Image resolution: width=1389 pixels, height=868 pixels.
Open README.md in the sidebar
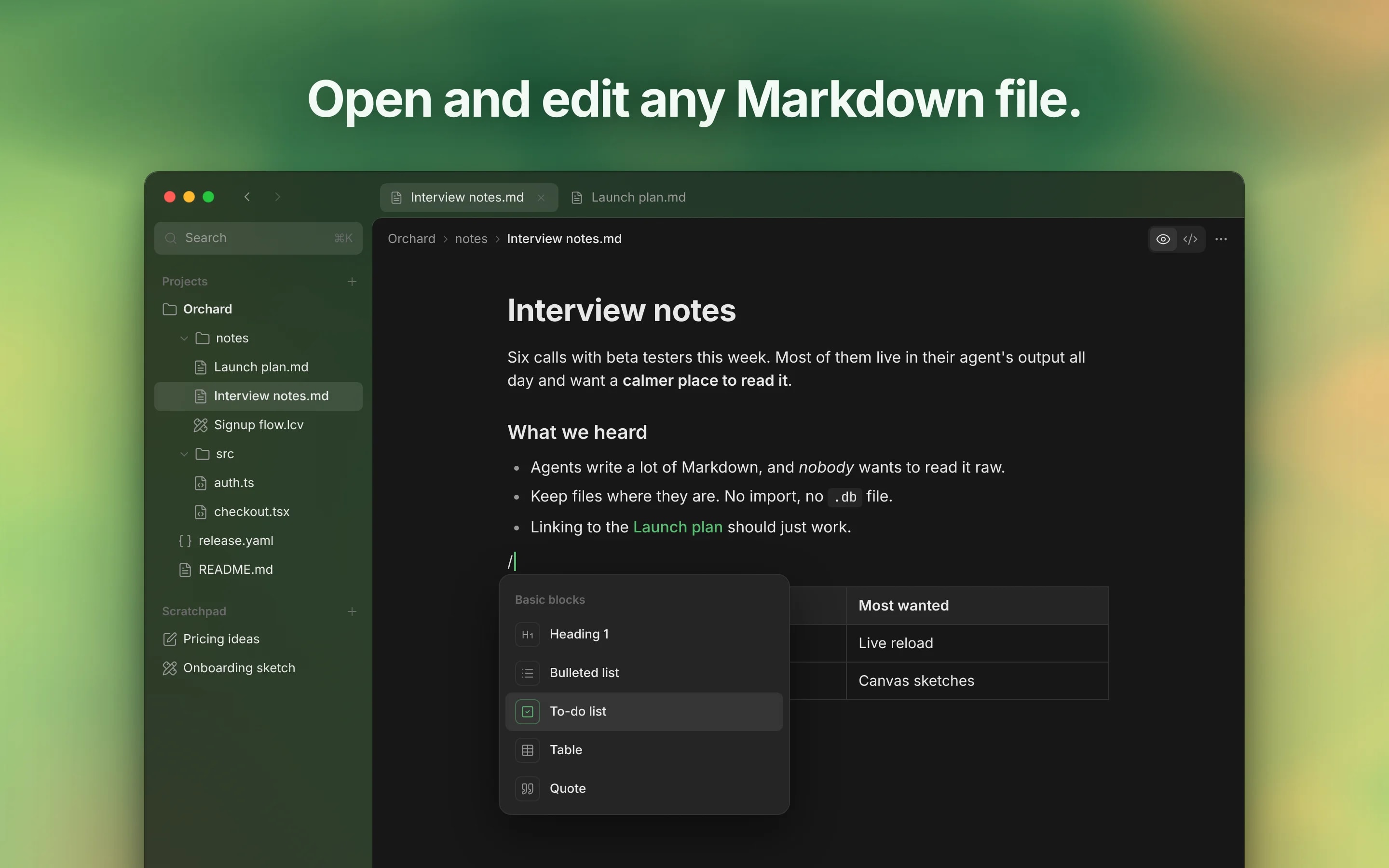click(259, 570)
